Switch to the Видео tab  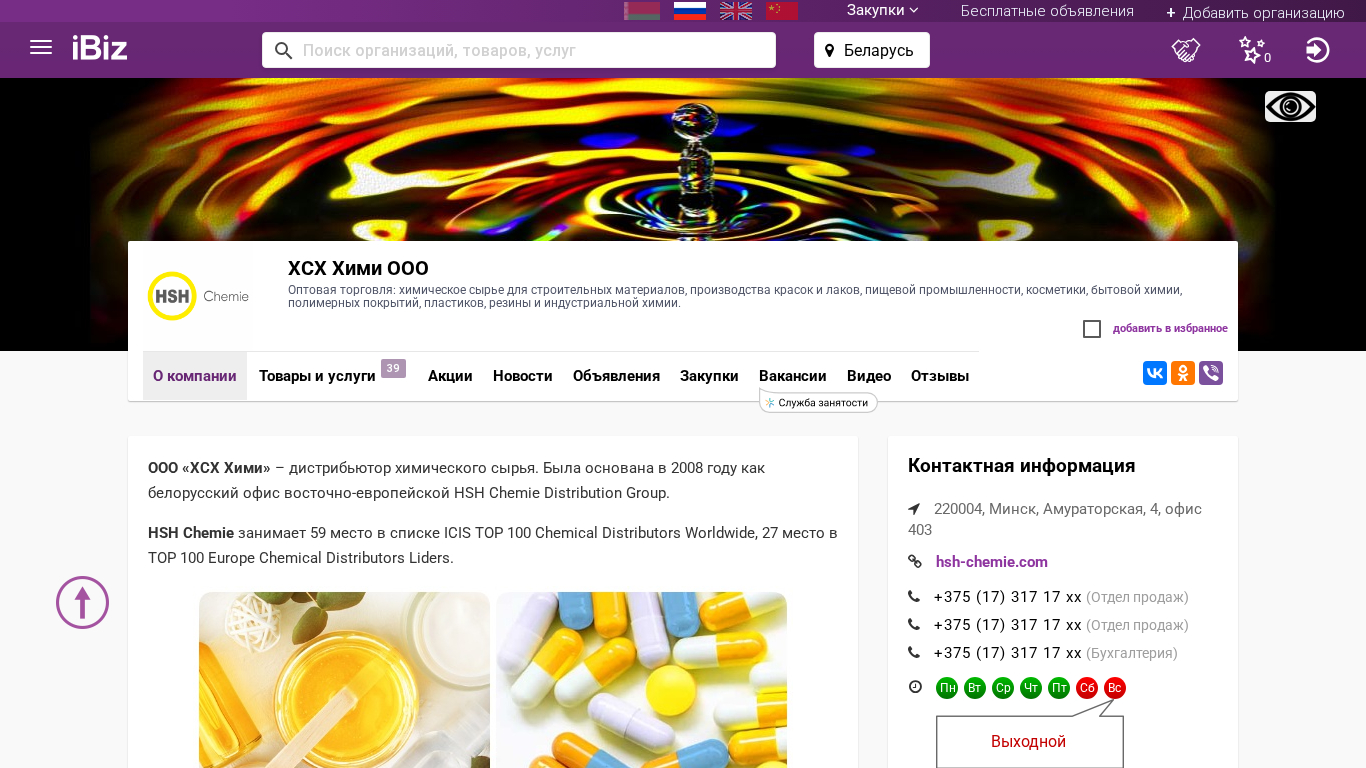(x=869, y=376)
